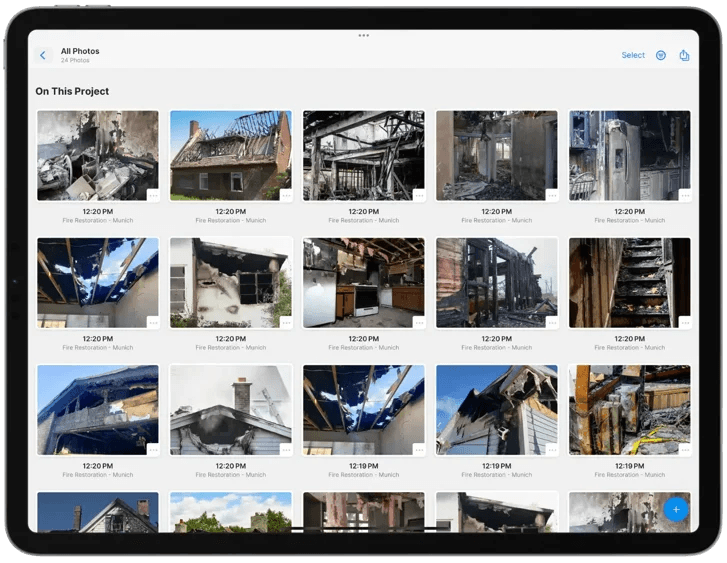Tap the blue plus add-photo button
The image size is (727, 563).
[x=676, y=510]
